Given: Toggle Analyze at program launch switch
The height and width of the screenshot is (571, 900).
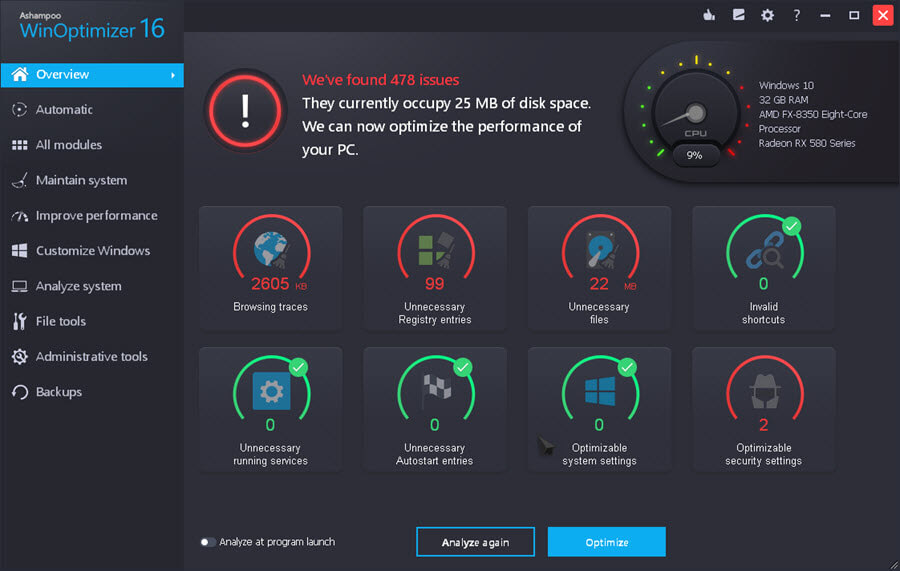Looking at the screenshot, I should pos(208,542).
